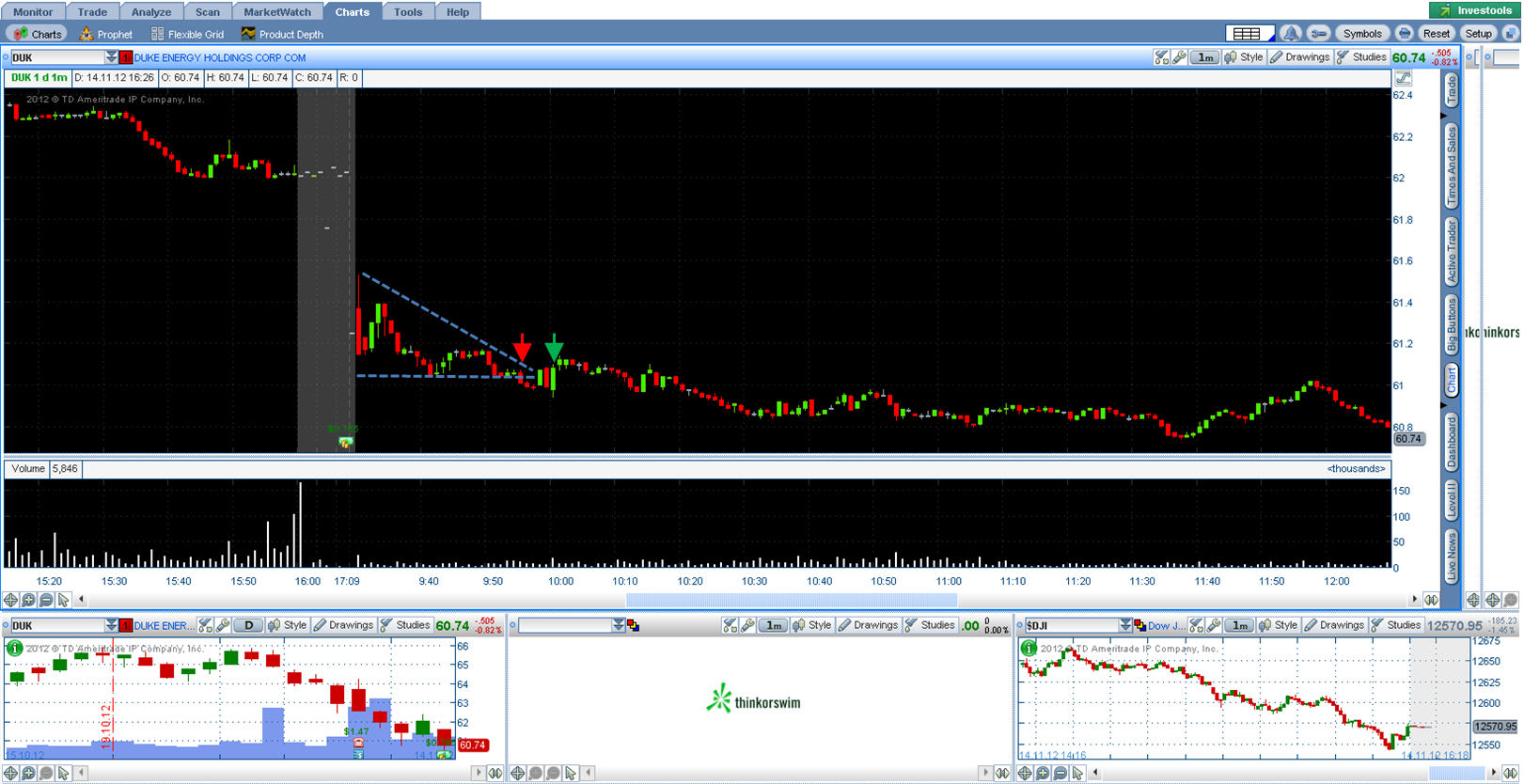
Task: Open Flexible Grid sub-tab
Action: tap(188, 34)
